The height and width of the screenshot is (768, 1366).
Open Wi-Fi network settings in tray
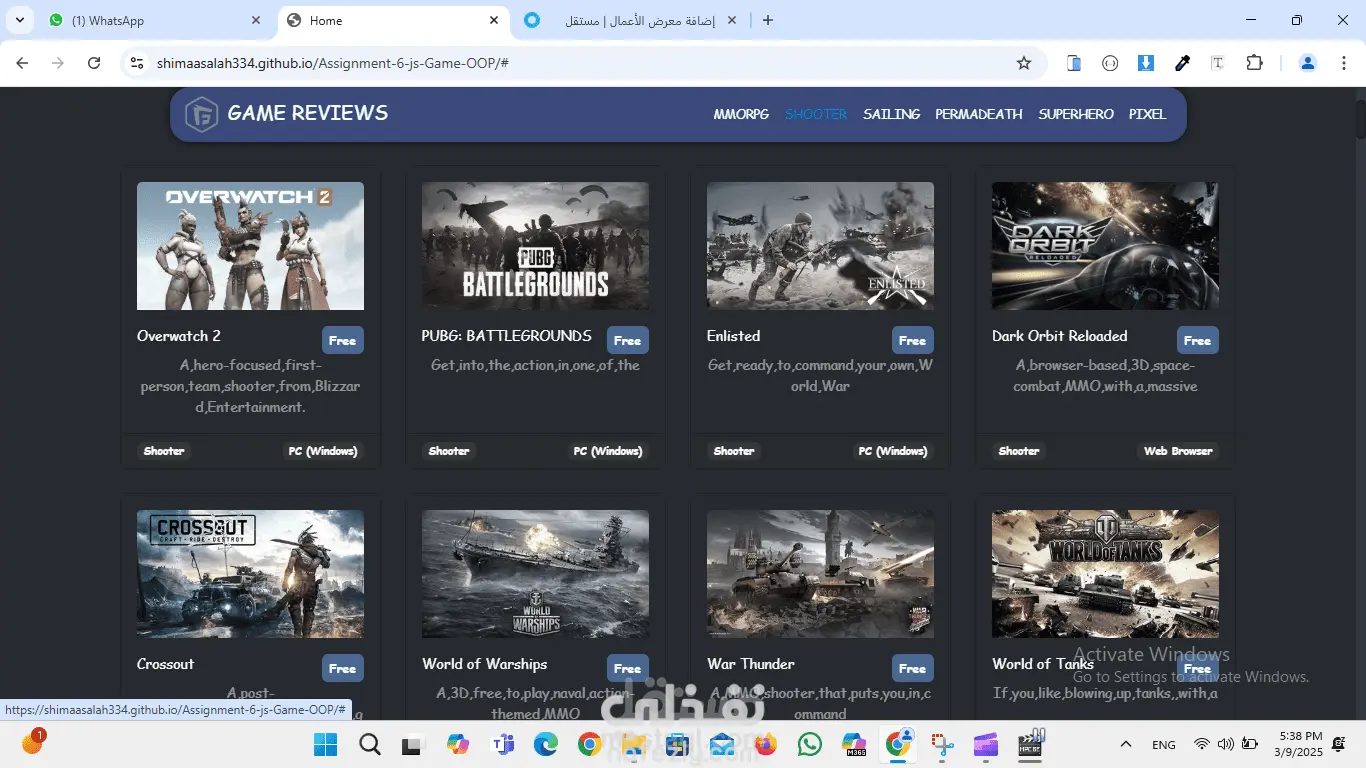[1202, 744]
